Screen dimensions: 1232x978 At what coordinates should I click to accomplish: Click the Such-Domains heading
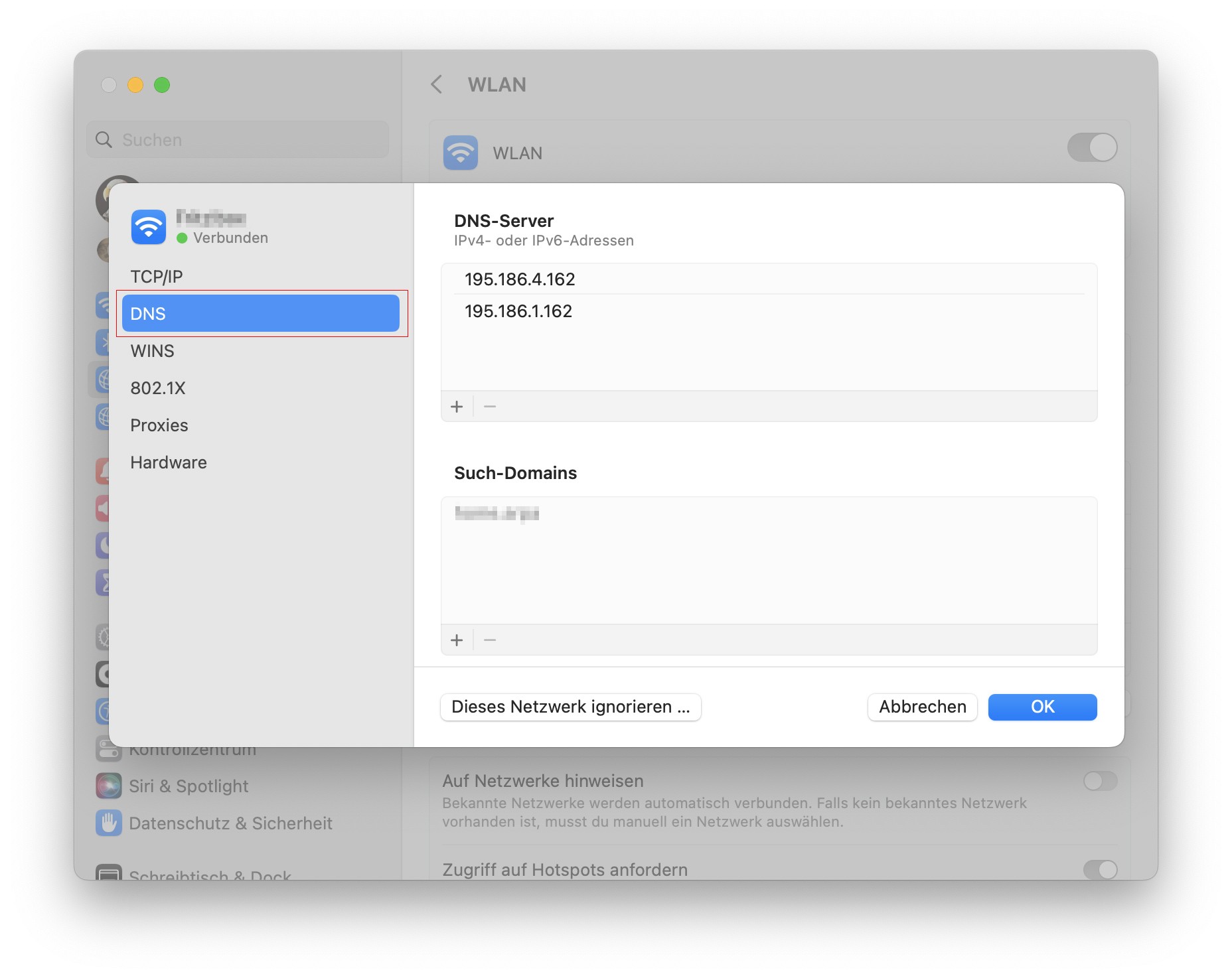click(x=515, y=473)
